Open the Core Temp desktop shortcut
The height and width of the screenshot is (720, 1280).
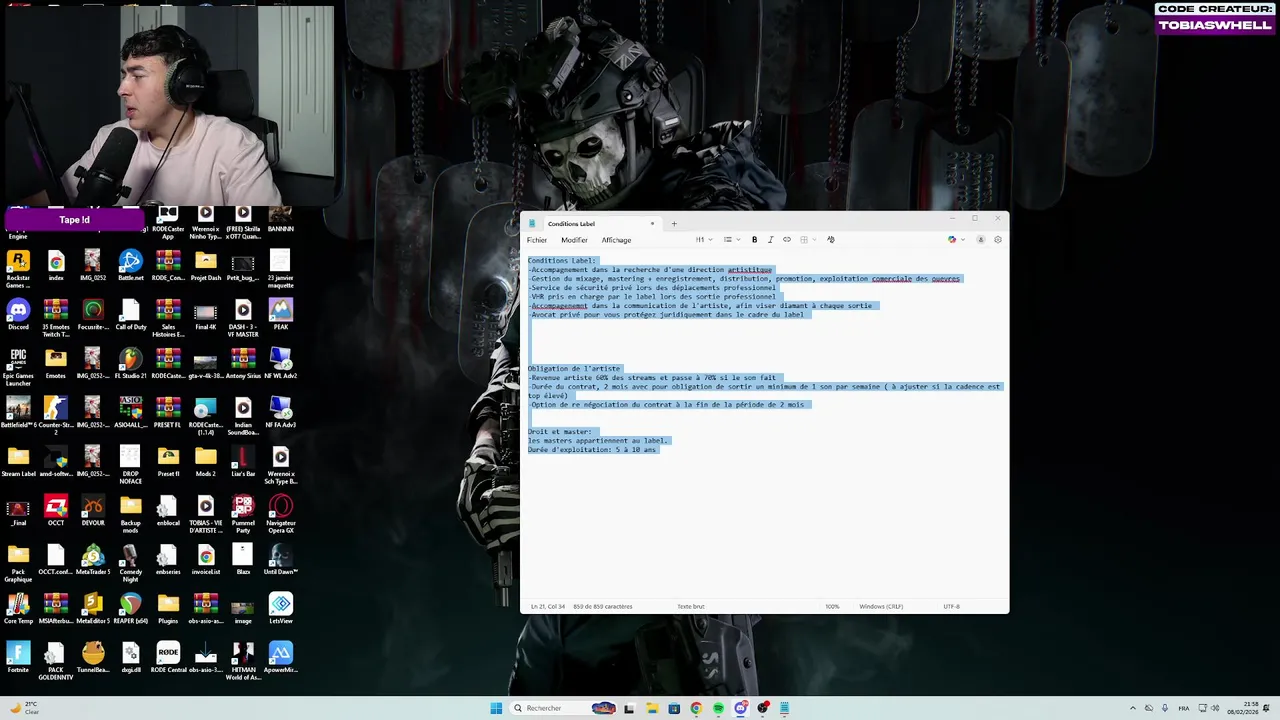pos(18,609)
